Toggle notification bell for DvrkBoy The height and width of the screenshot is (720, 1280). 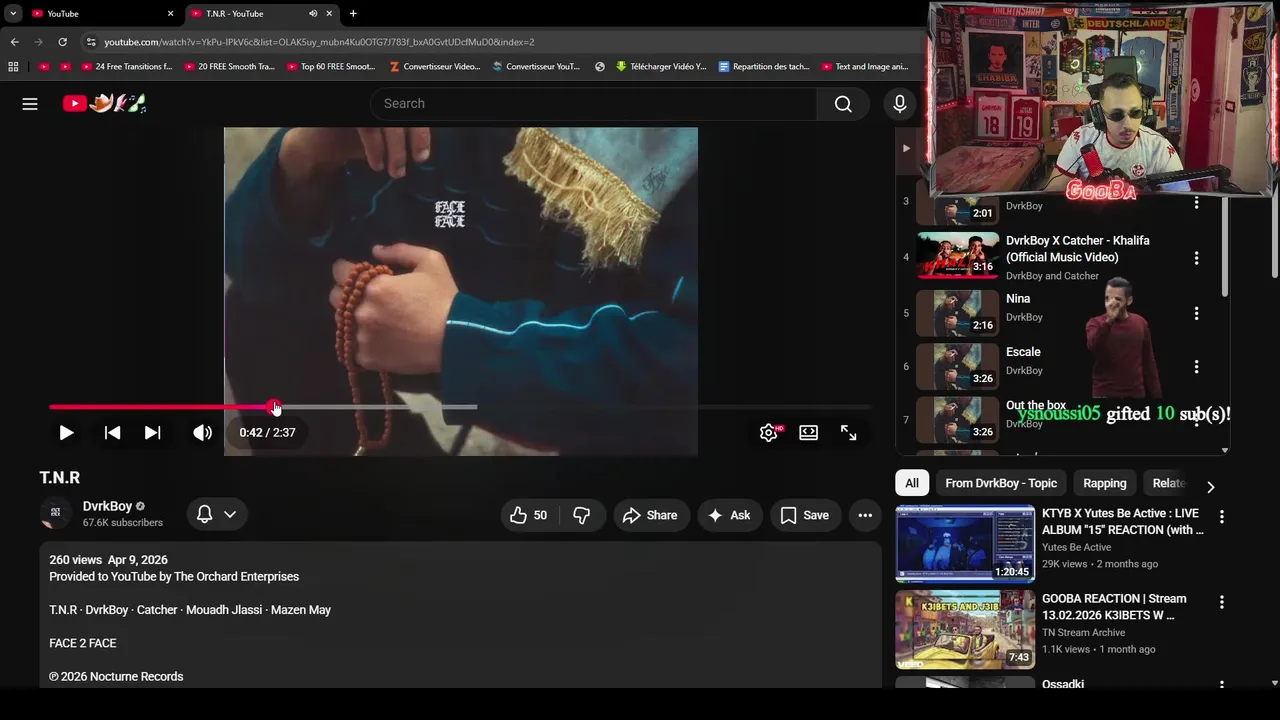(204, 514)
